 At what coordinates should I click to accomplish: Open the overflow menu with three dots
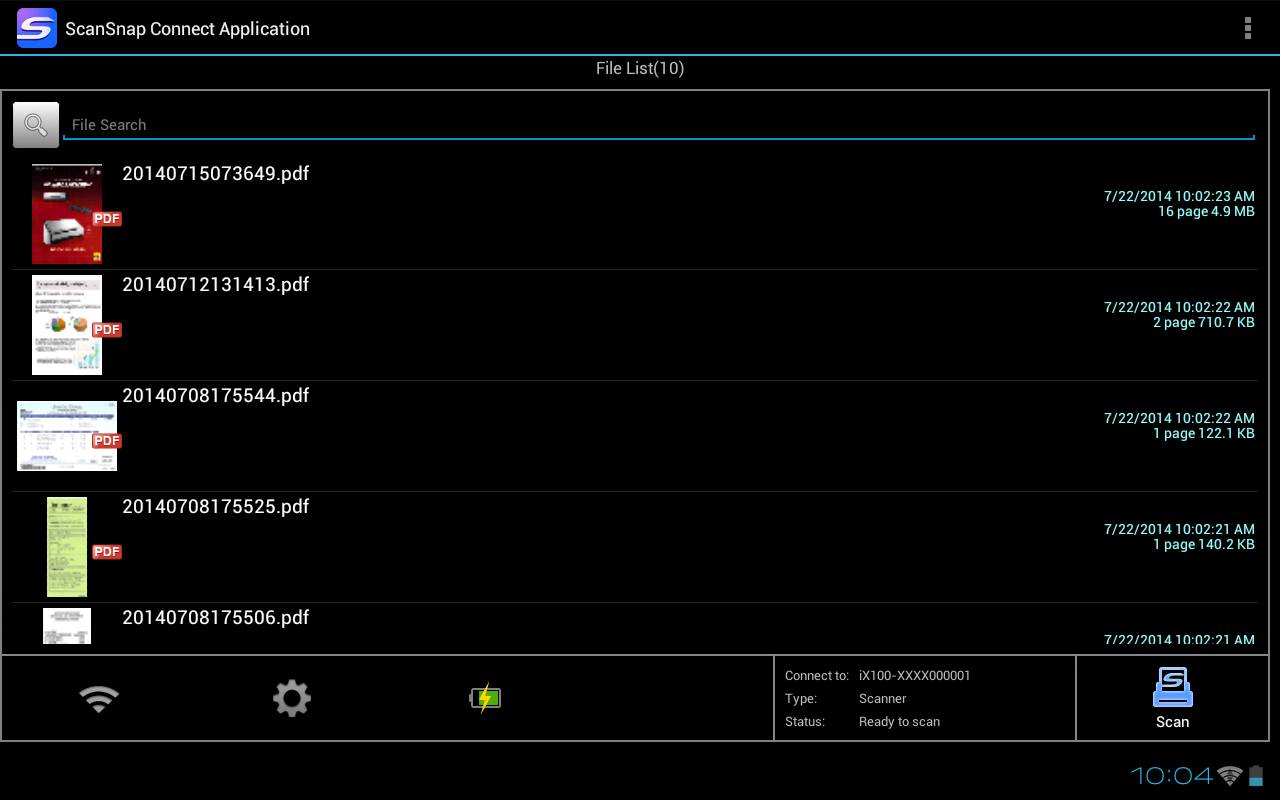(1247, 28)
